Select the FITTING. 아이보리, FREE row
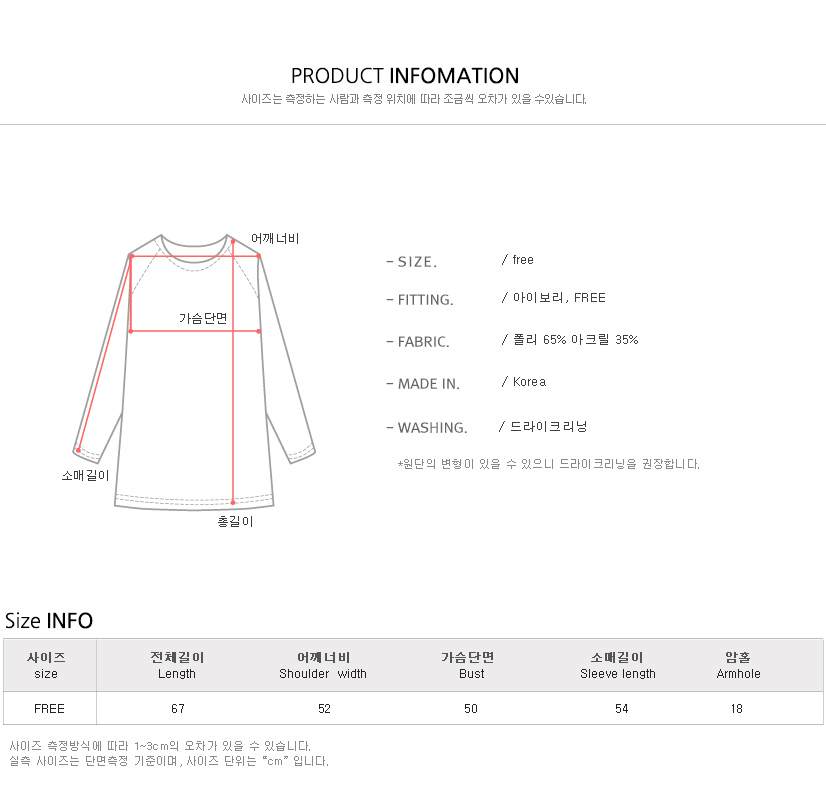This screenshot has height=799, width=826. pos(496,299)
